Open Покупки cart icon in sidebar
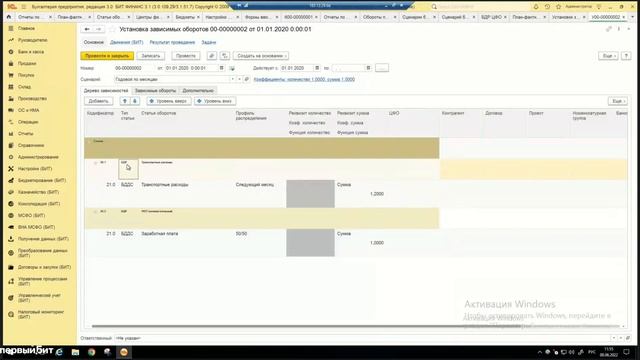The width and height of the screenshot is (640, 360). click(x=11, y=75)
